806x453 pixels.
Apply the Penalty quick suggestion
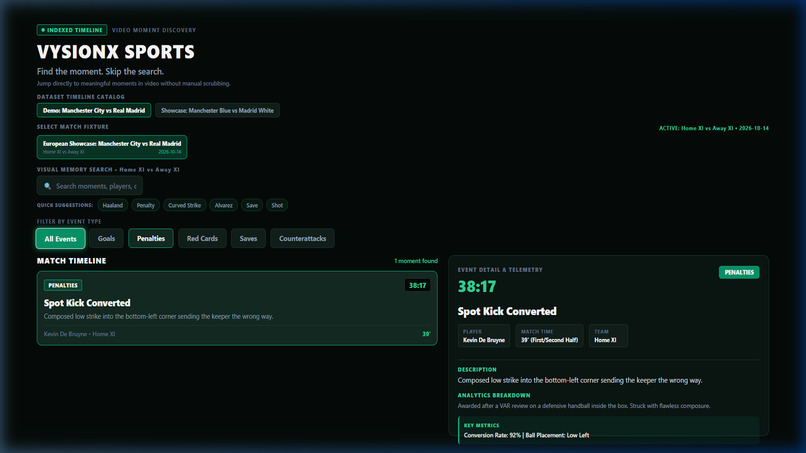tap(145, 205)
